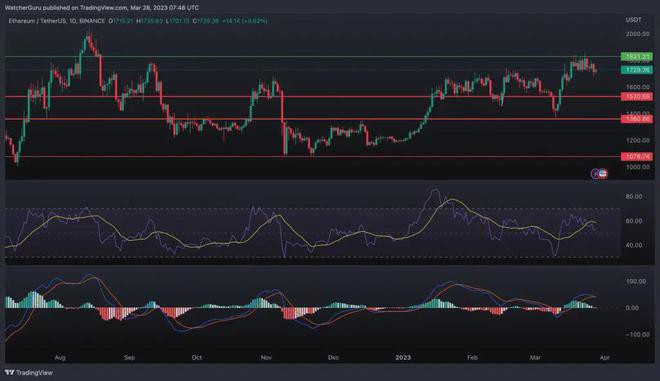The width and height of the screenshot is (660, 381).
Task: Select the red 1520.68 price level label
Action: (x=637, y=97)
